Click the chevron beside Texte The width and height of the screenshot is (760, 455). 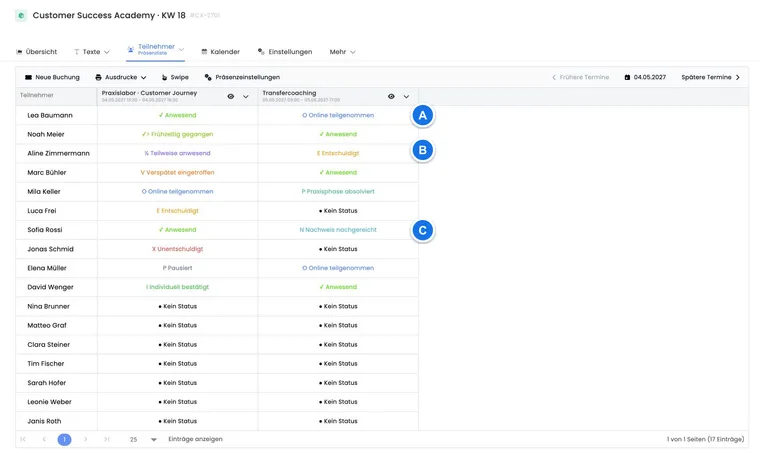tap(107, 52)
